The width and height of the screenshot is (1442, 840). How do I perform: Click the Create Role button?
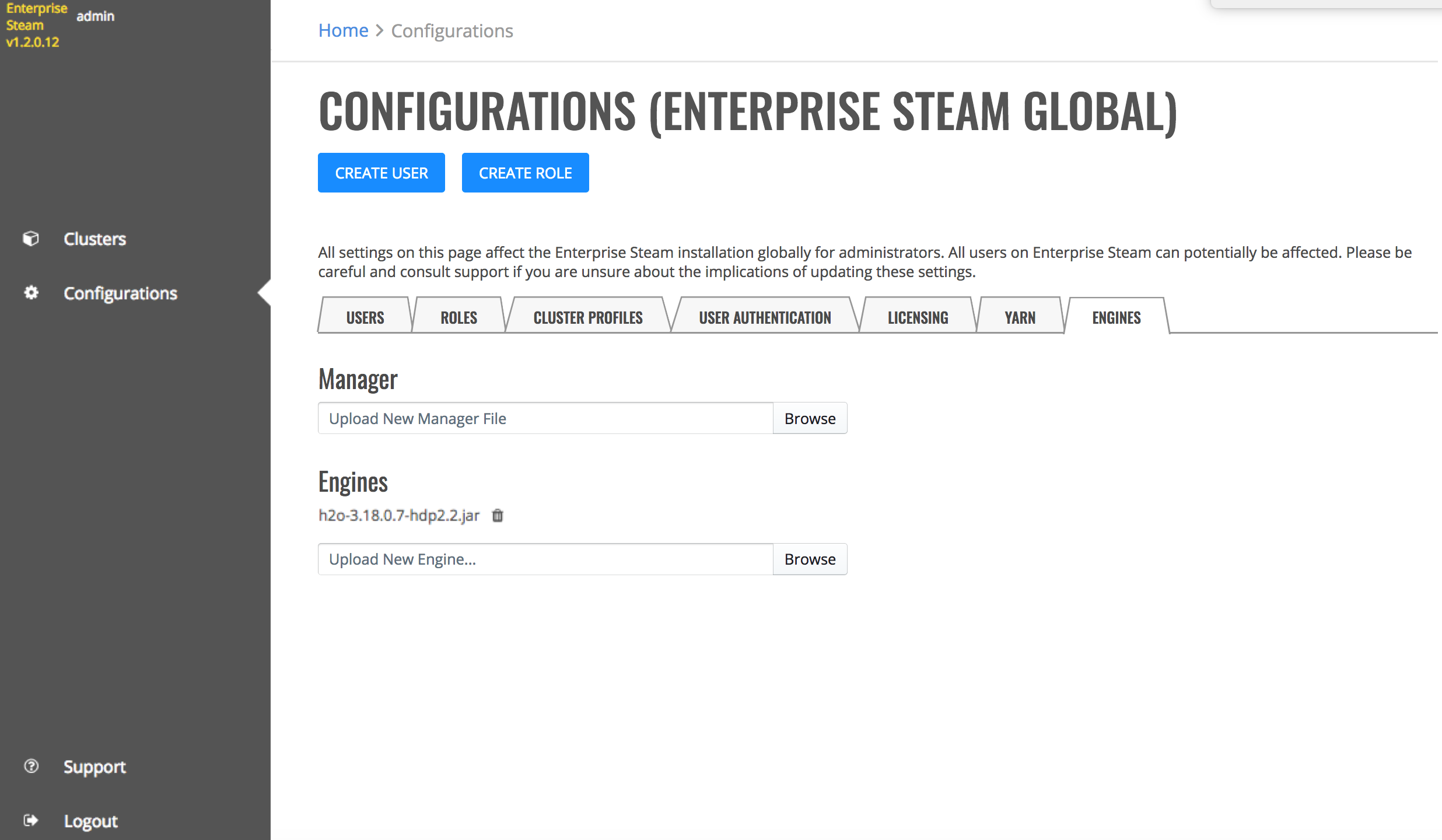(526, 173)
